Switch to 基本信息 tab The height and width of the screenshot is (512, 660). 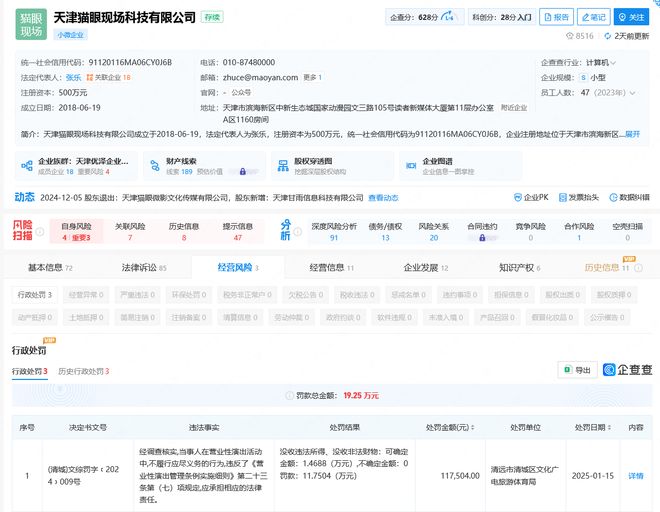[x=50, y=268]
